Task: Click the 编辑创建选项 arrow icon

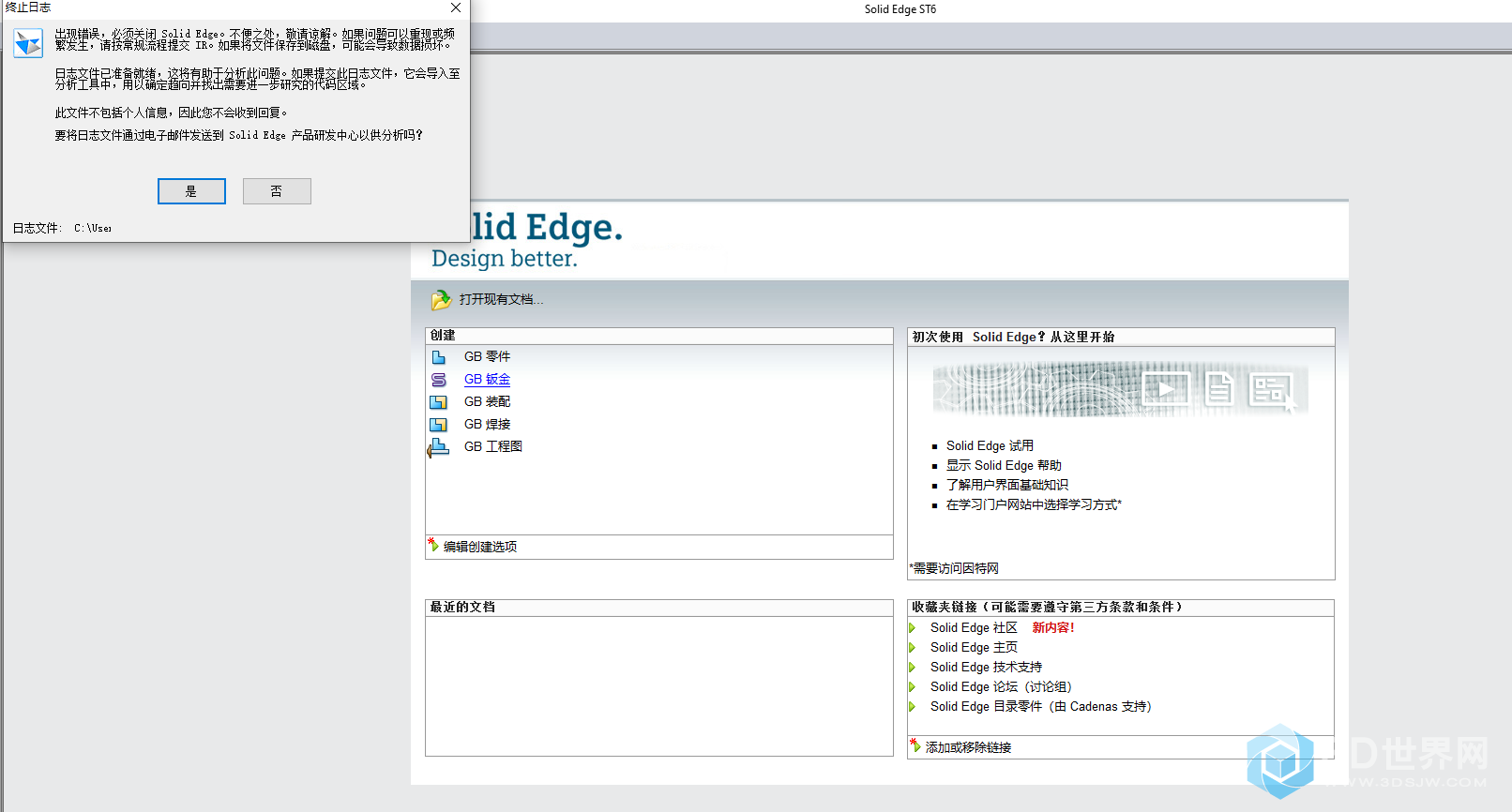Action: click(433, 544)
